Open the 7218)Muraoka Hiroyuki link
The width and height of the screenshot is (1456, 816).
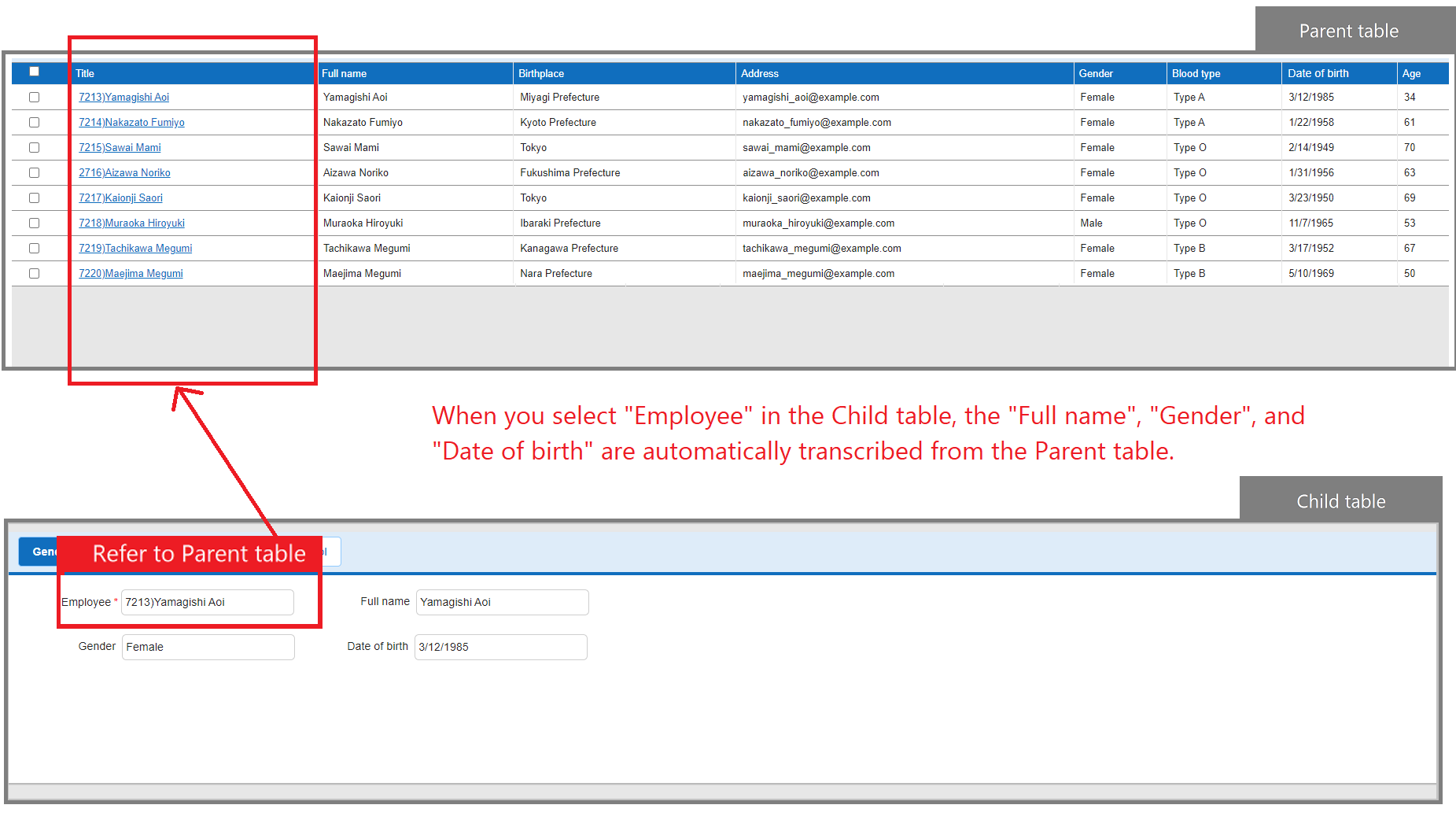(x=131, y=223)
